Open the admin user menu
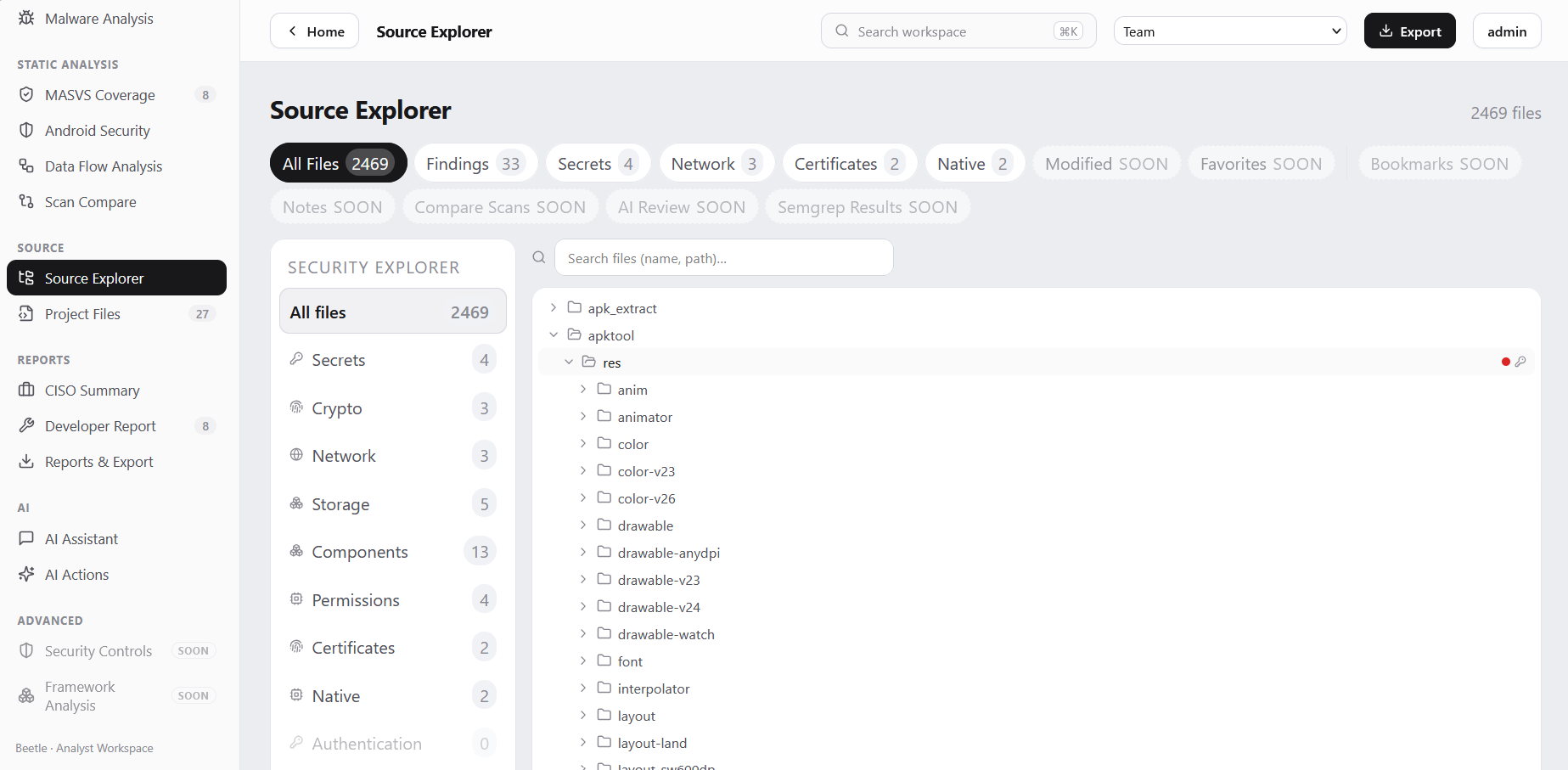The width and height of the screenshot is (1568, 770). tap(1507, 31)
